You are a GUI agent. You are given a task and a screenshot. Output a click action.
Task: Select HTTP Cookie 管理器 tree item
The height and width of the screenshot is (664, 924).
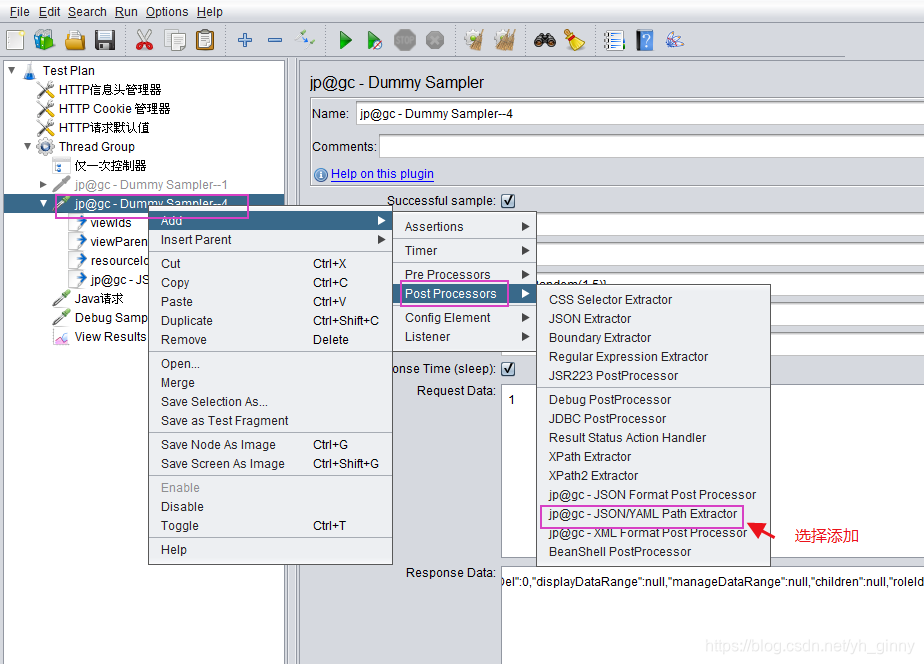[114, 108]
